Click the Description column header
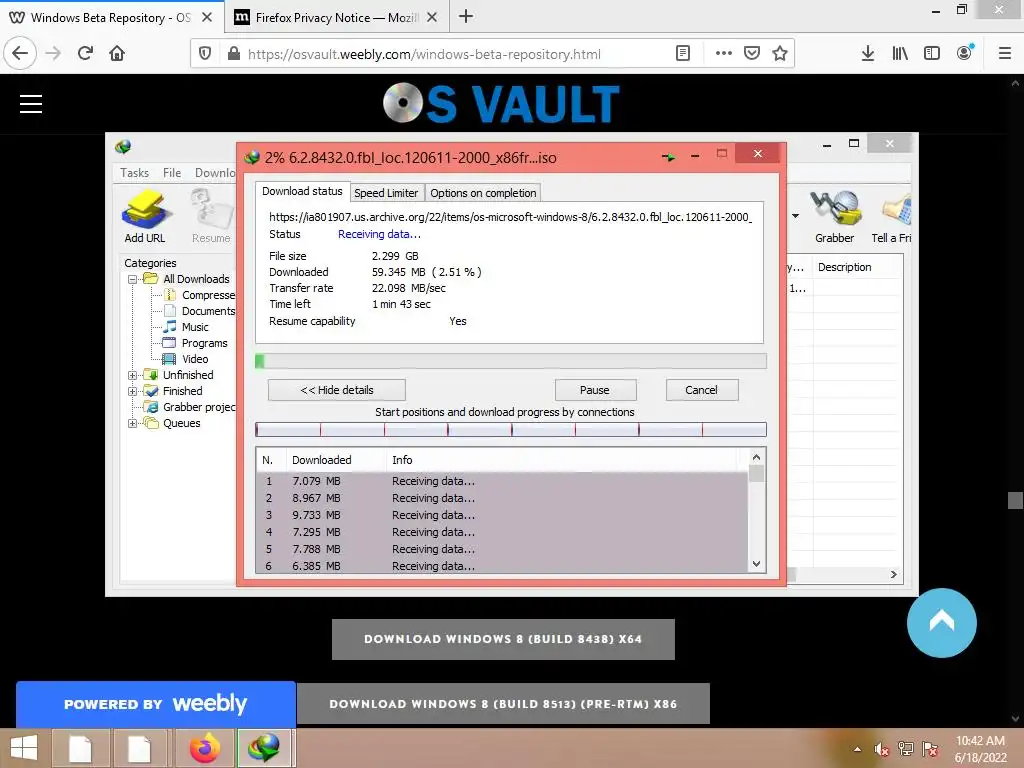Screen dimensions: 1024x768 tap(845, 267)
